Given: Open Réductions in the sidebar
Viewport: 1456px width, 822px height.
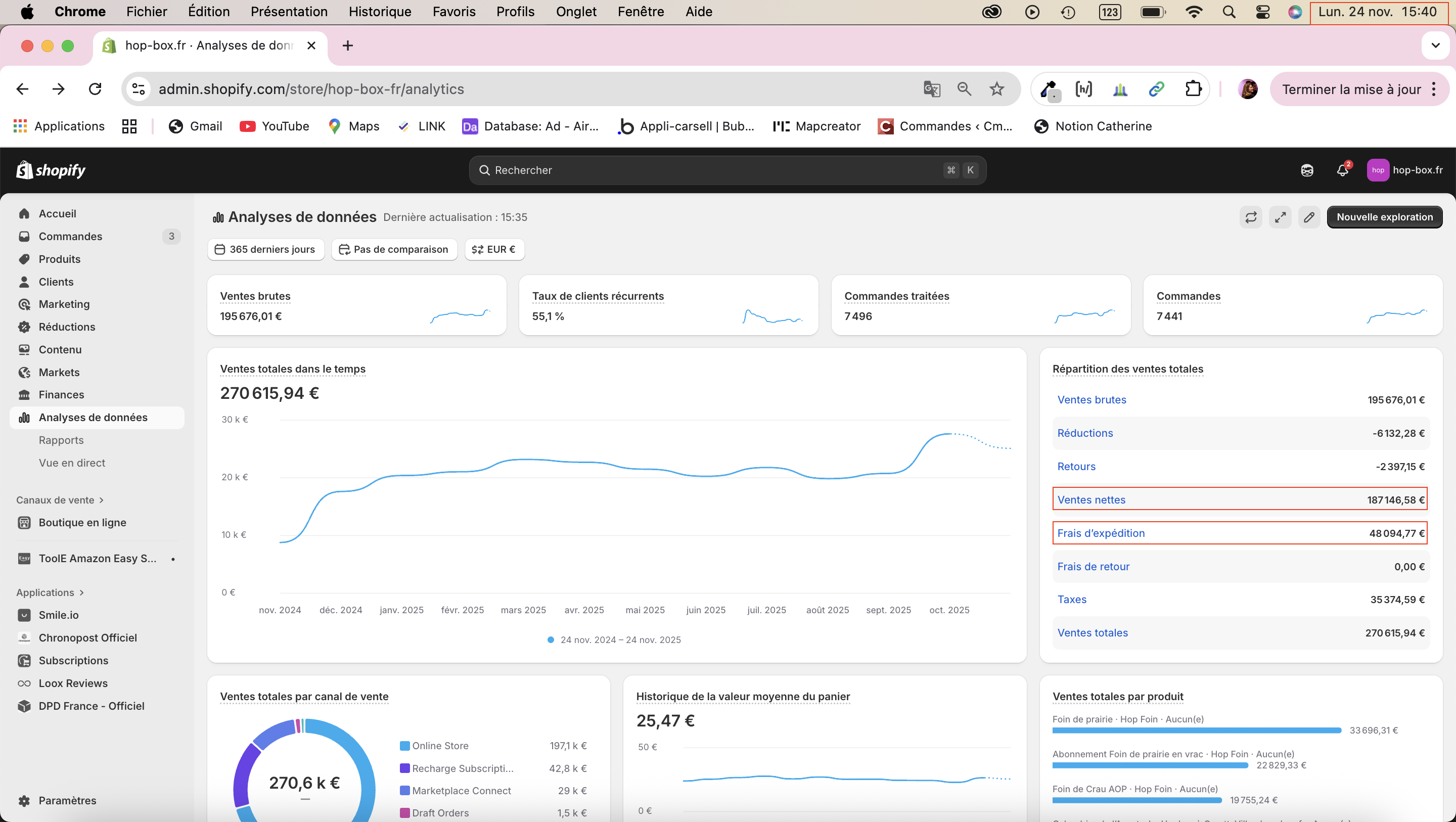Looking at the screenshot, I should click(67, 327).
